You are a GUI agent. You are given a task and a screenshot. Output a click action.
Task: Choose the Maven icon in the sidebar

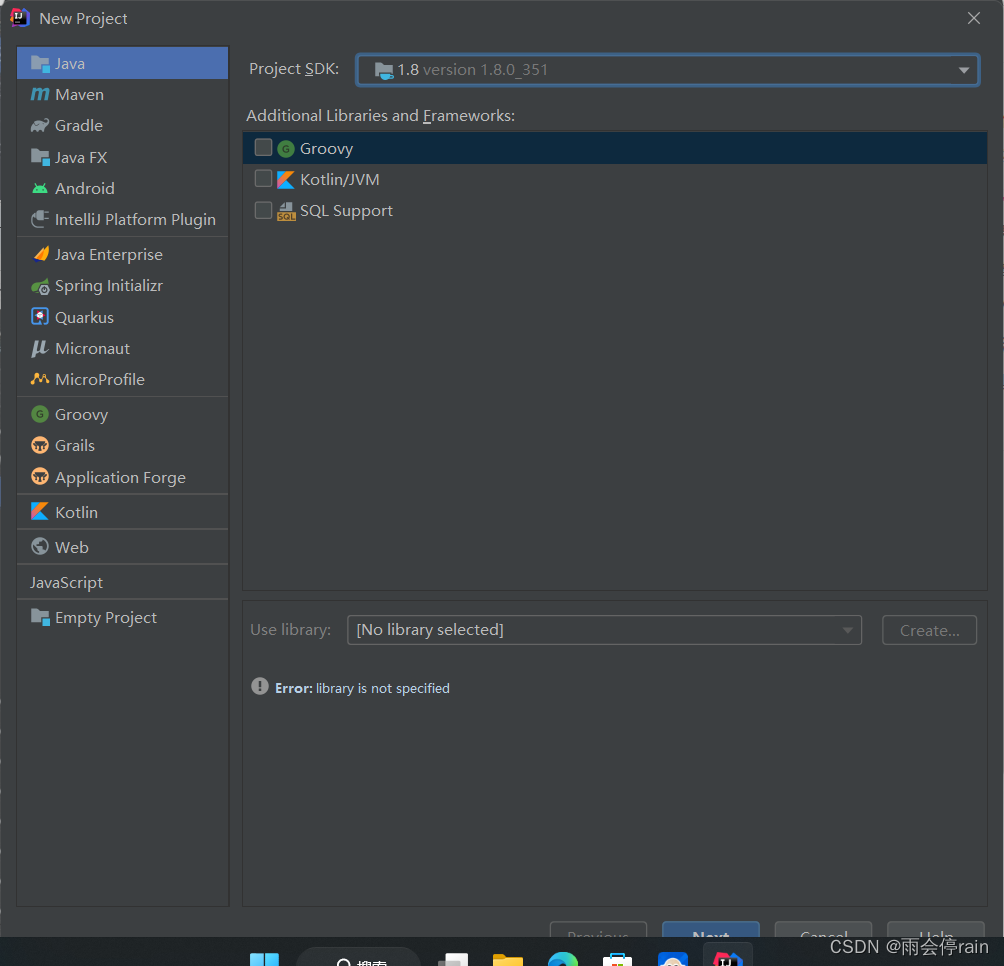point(40,95)
